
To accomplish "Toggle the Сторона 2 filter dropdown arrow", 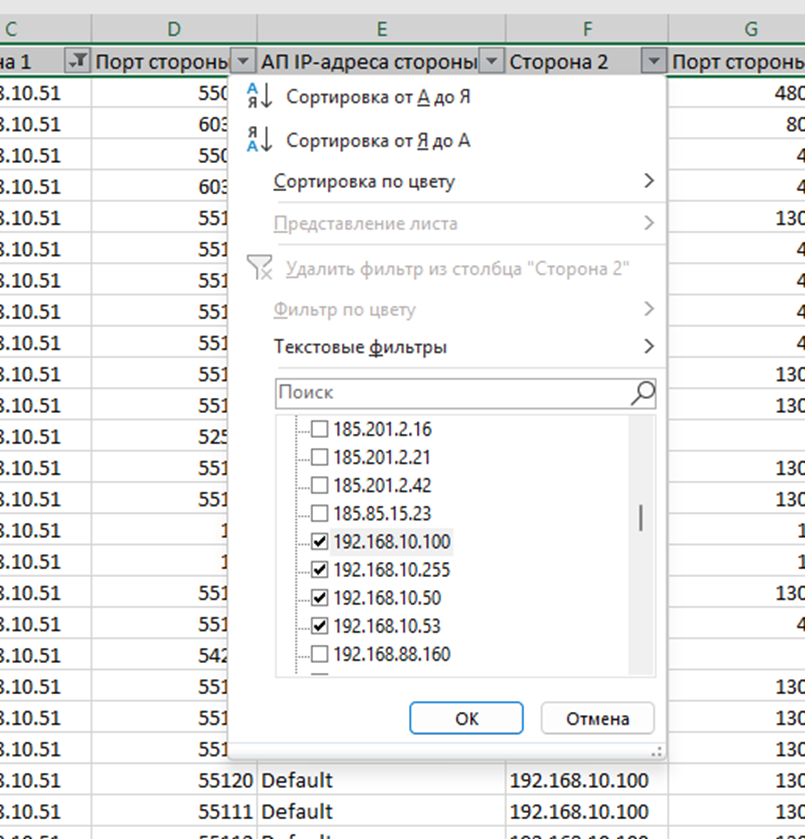I will point(653,62).
